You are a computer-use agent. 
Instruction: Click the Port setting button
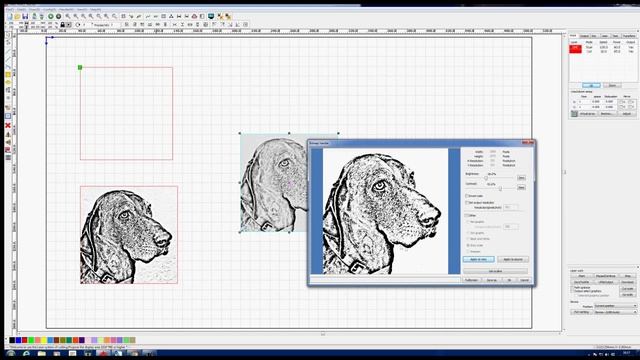581,312
